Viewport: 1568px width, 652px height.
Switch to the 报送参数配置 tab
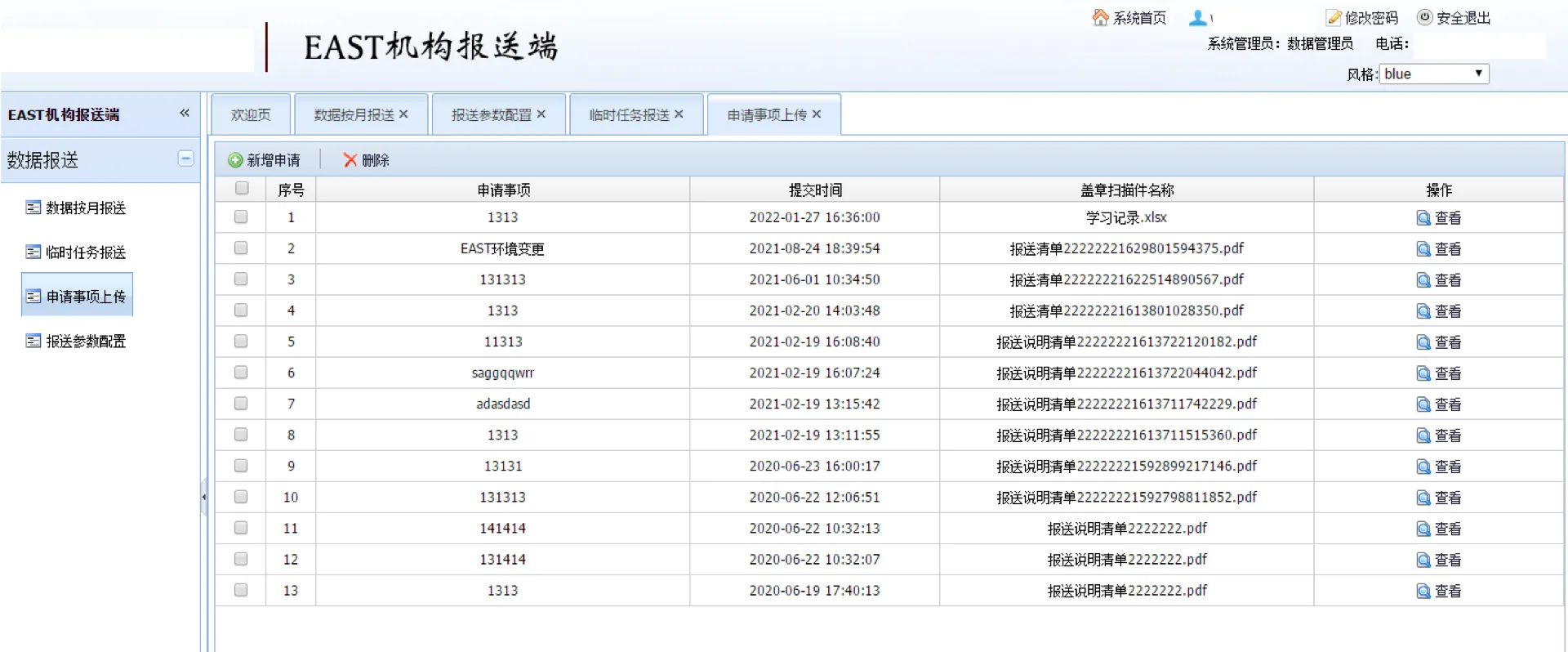(491, 115)
